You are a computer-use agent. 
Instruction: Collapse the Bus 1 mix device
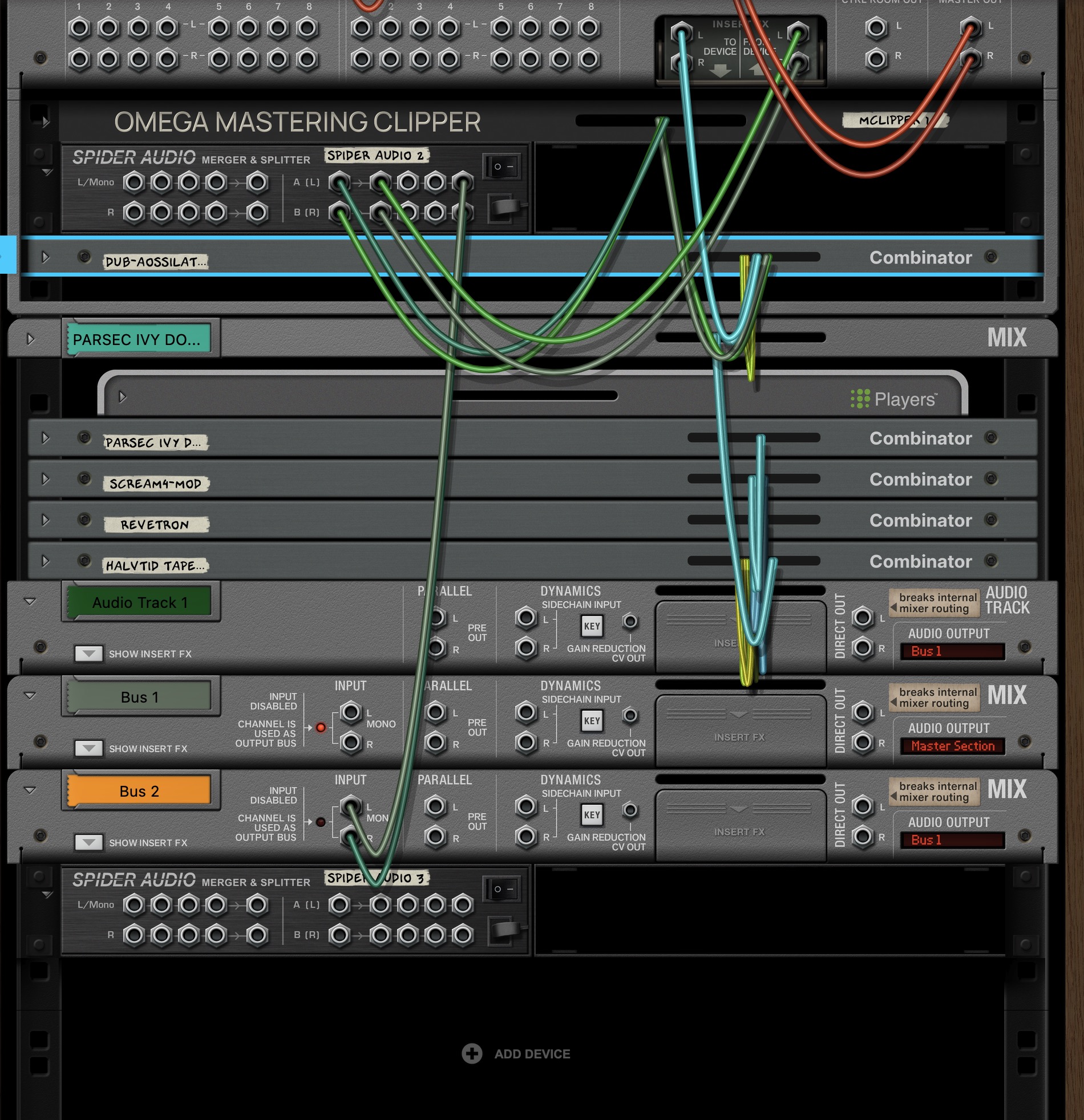pyautogui.click(x=30, y=695)
